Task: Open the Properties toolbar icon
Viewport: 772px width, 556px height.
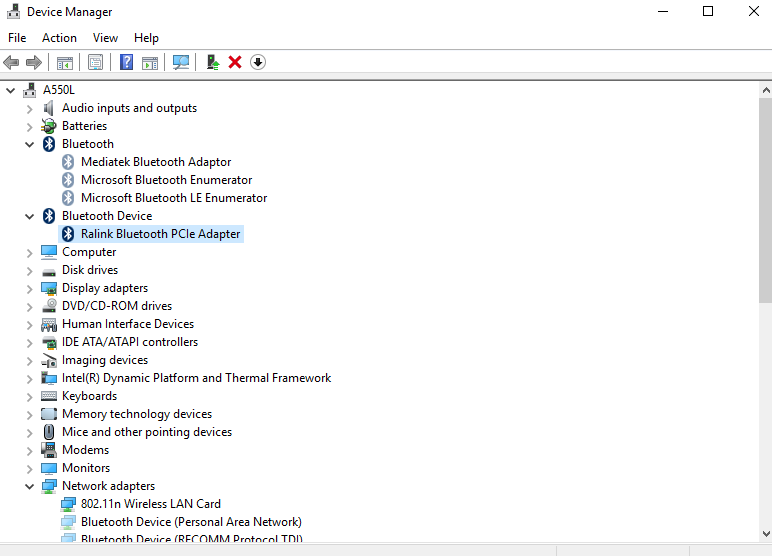Action: point(95,62)
